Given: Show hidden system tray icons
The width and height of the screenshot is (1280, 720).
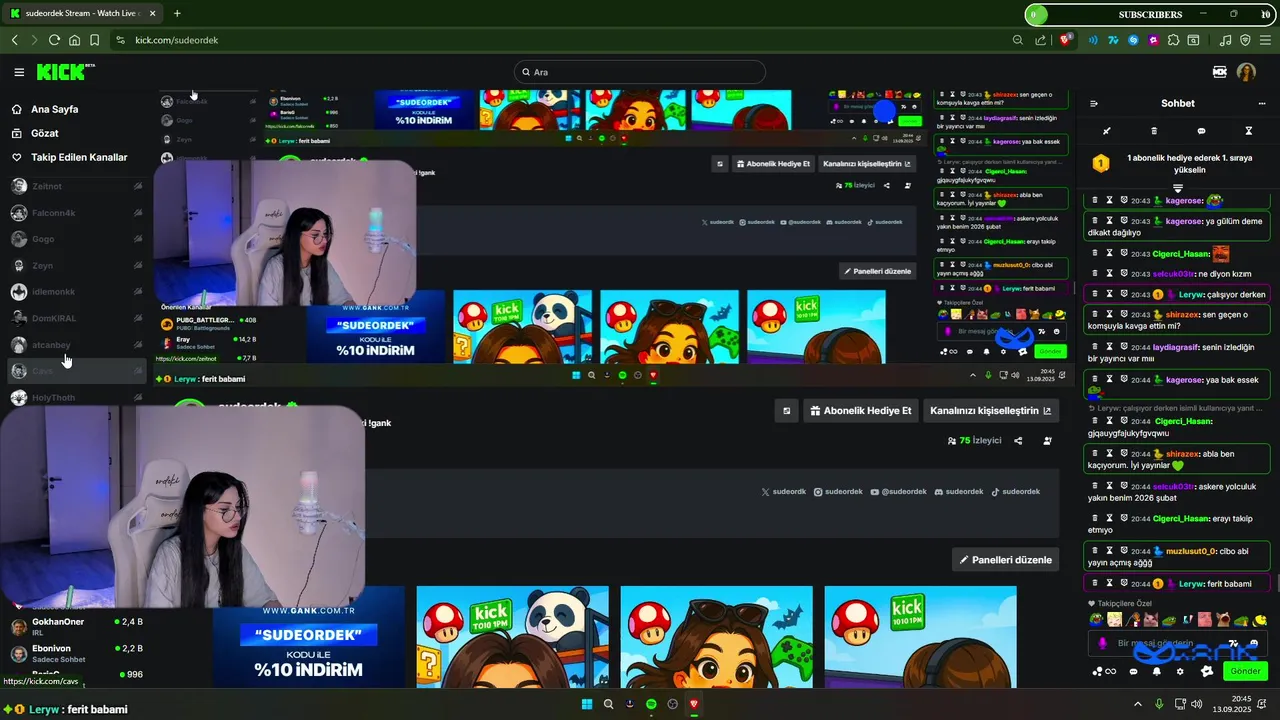Looking at the screenshot, I should (1138, 704).
